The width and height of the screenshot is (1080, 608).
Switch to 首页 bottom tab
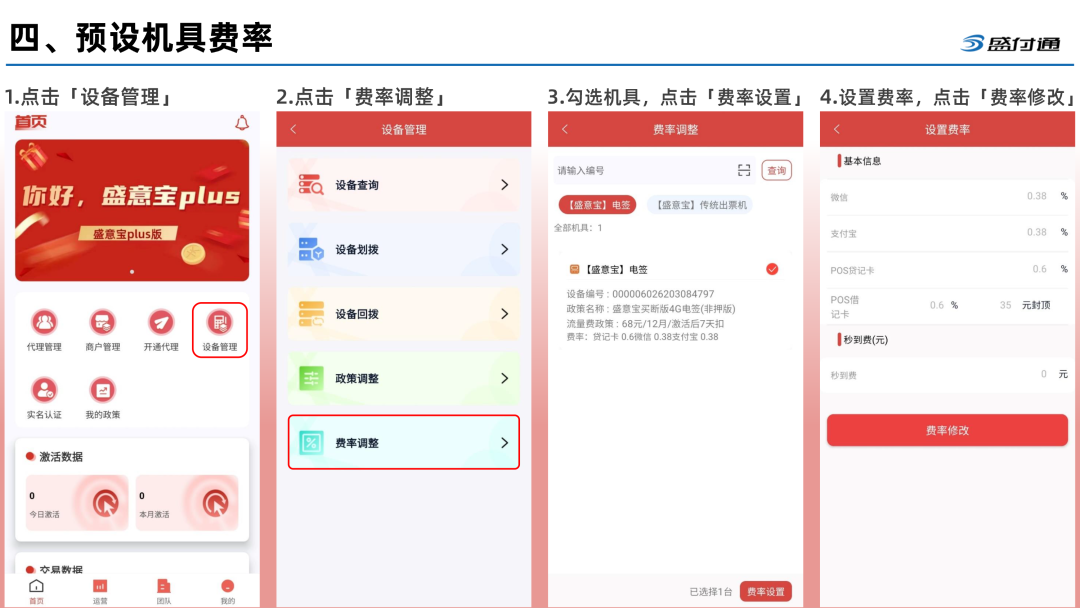[x=37, y=591]
